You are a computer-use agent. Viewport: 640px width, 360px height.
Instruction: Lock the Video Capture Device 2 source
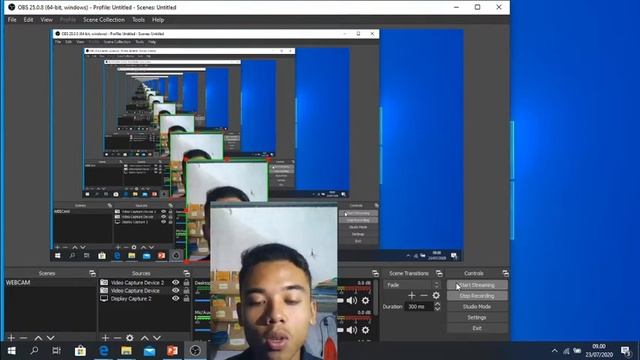coord(187,282)
